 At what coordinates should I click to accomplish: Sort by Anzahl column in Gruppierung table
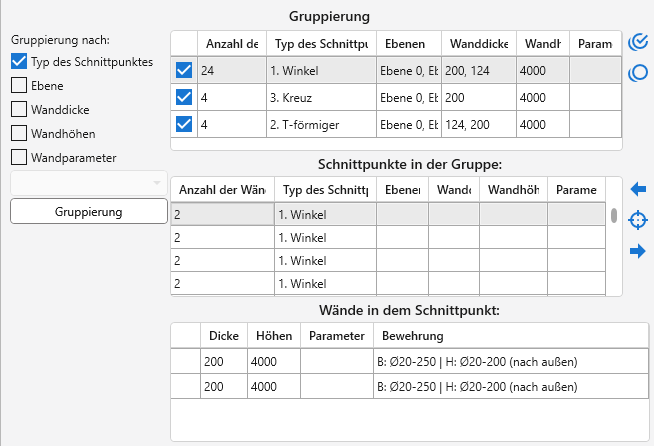[x=232, y=43]
